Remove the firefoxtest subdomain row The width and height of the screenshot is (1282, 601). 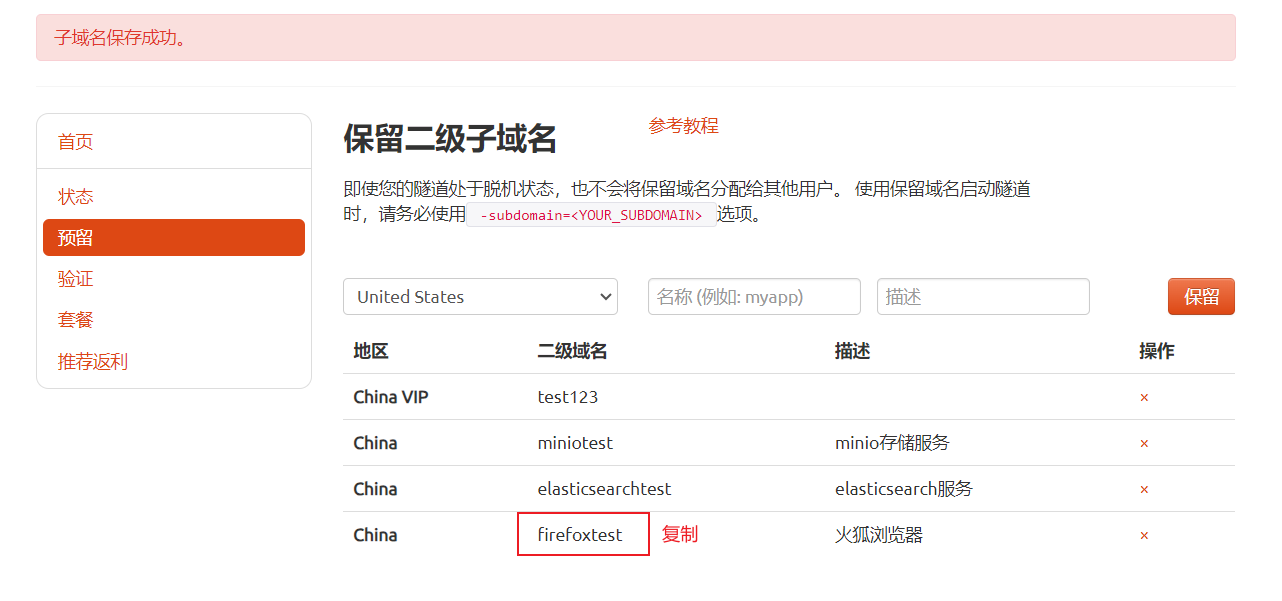[x=1144, y=536]
